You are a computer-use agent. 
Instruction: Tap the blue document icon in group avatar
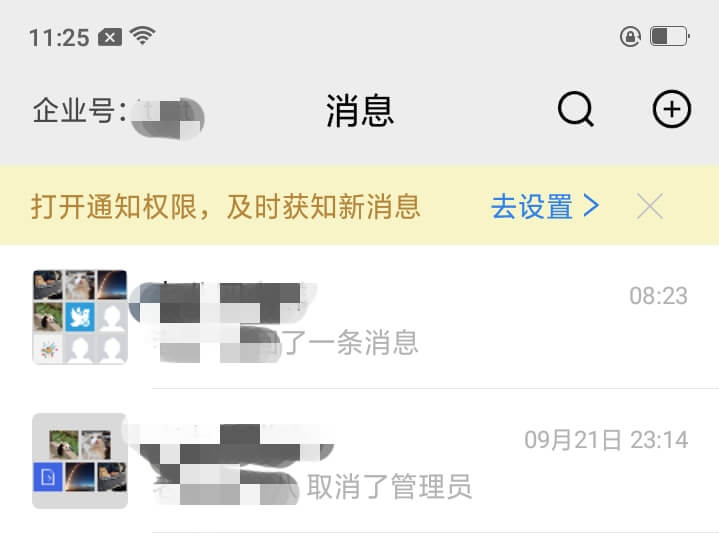click(x=48, y=477)
